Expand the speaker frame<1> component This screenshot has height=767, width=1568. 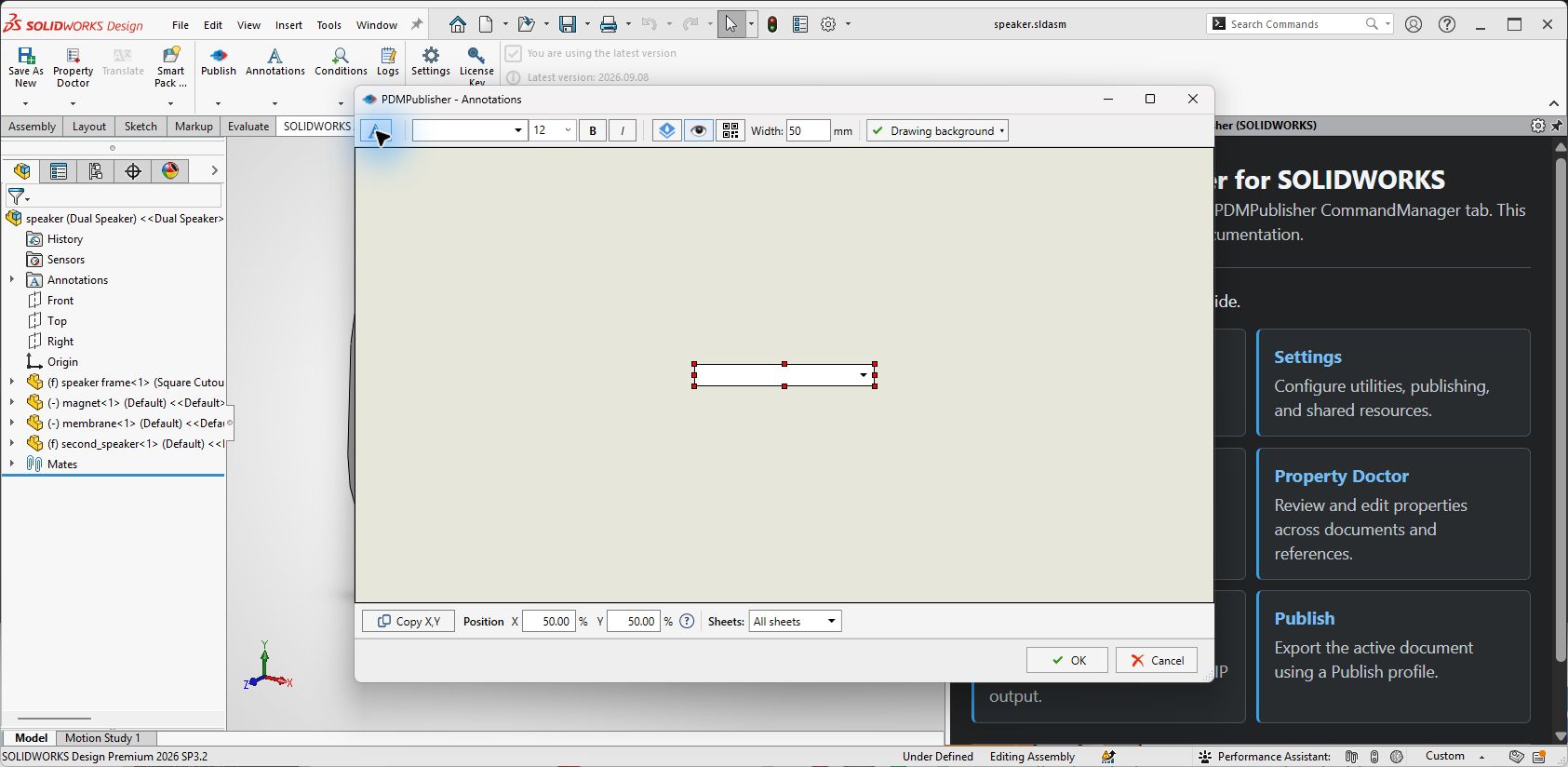(x=12, y=382)
